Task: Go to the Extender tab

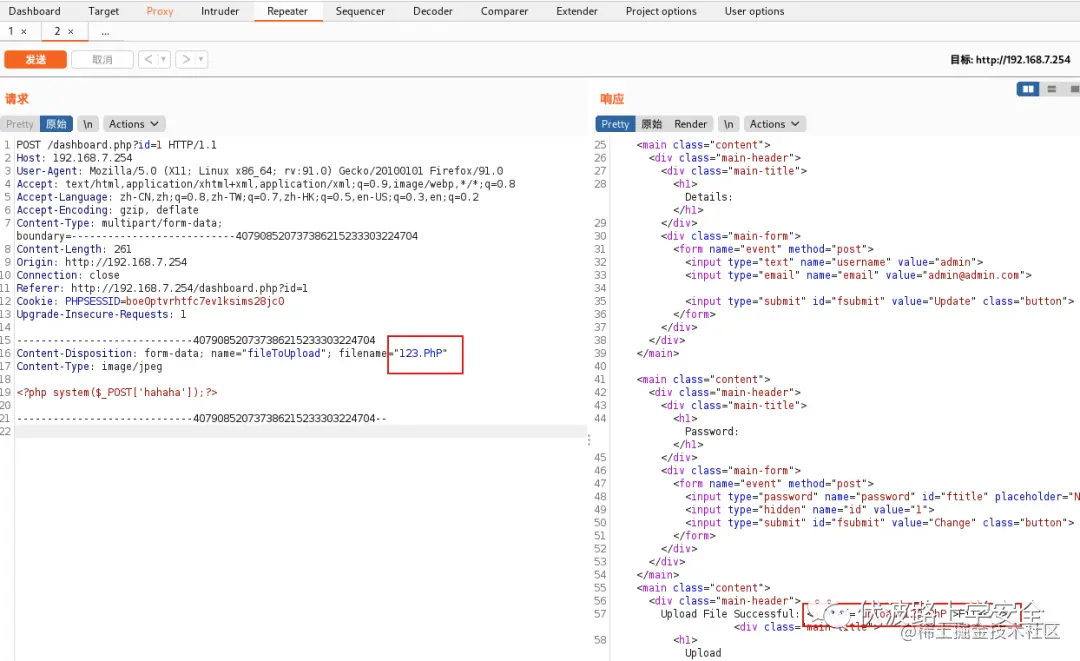Action: [x=577, y=11]
